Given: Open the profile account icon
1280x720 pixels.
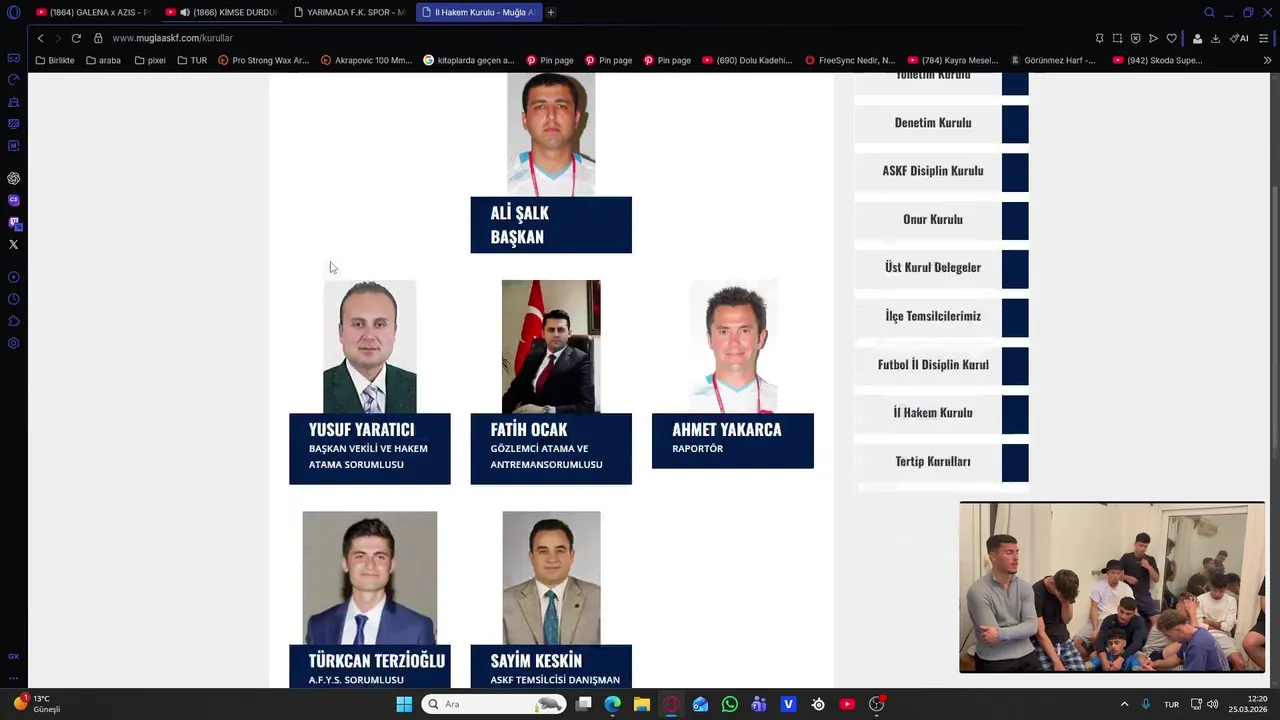Looking at the screenshot, I should coord(1197,38).
